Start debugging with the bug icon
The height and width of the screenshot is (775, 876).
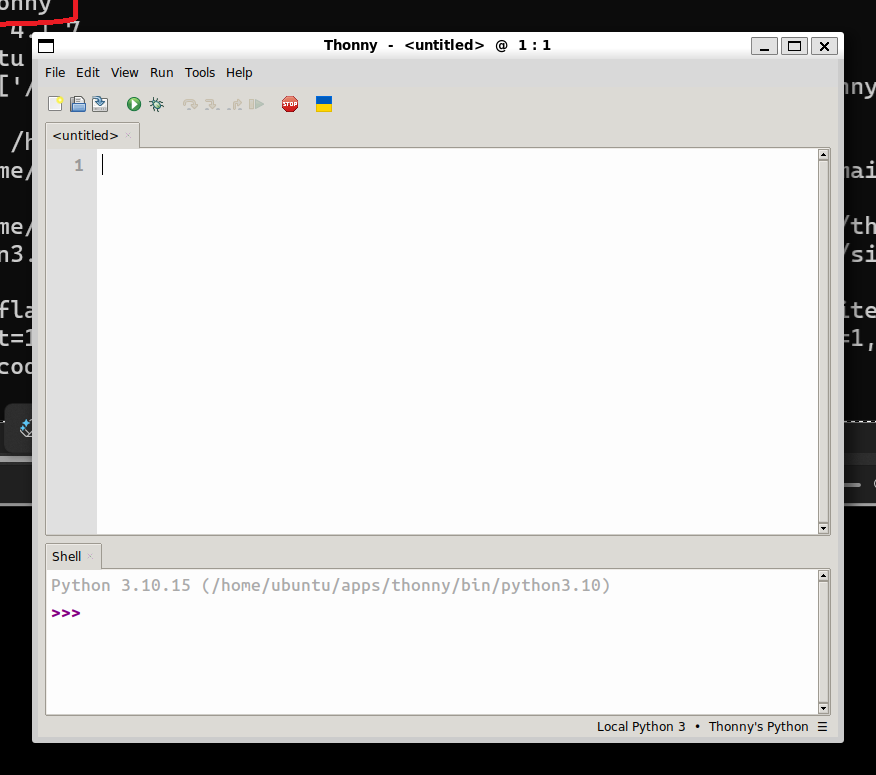click(156, 104)
